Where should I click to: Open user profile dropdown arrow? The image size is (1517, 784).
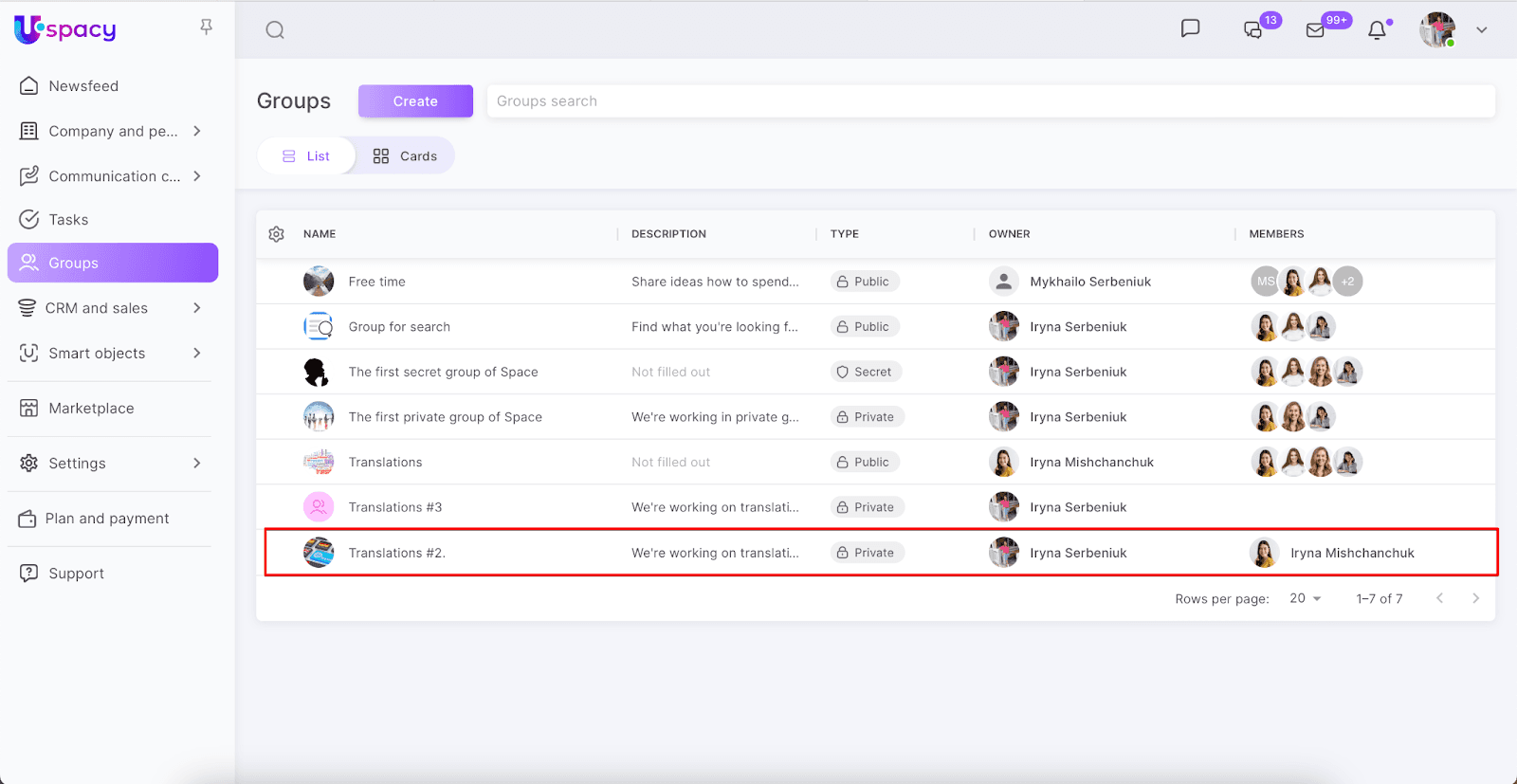(1481, 30)
